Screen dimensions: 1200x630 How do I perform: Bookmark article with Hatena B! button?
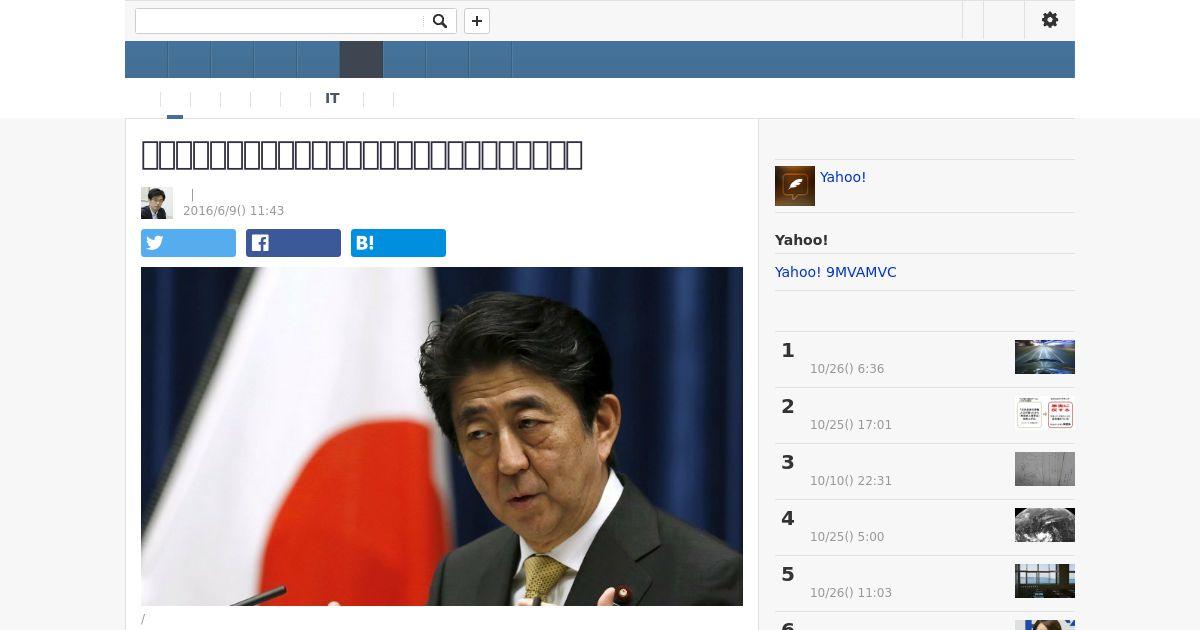[x=398, y=243]
